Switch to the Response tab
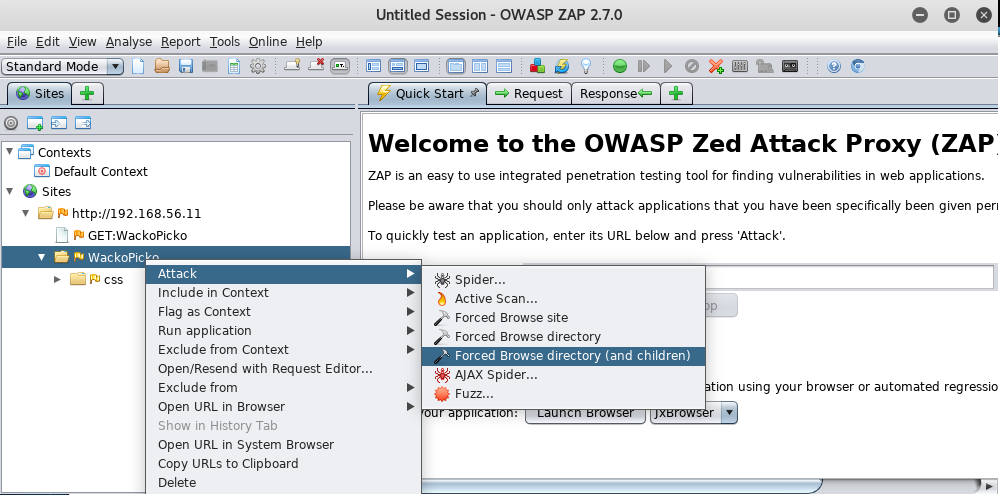Screen dimensions: 1000x495 615,94
